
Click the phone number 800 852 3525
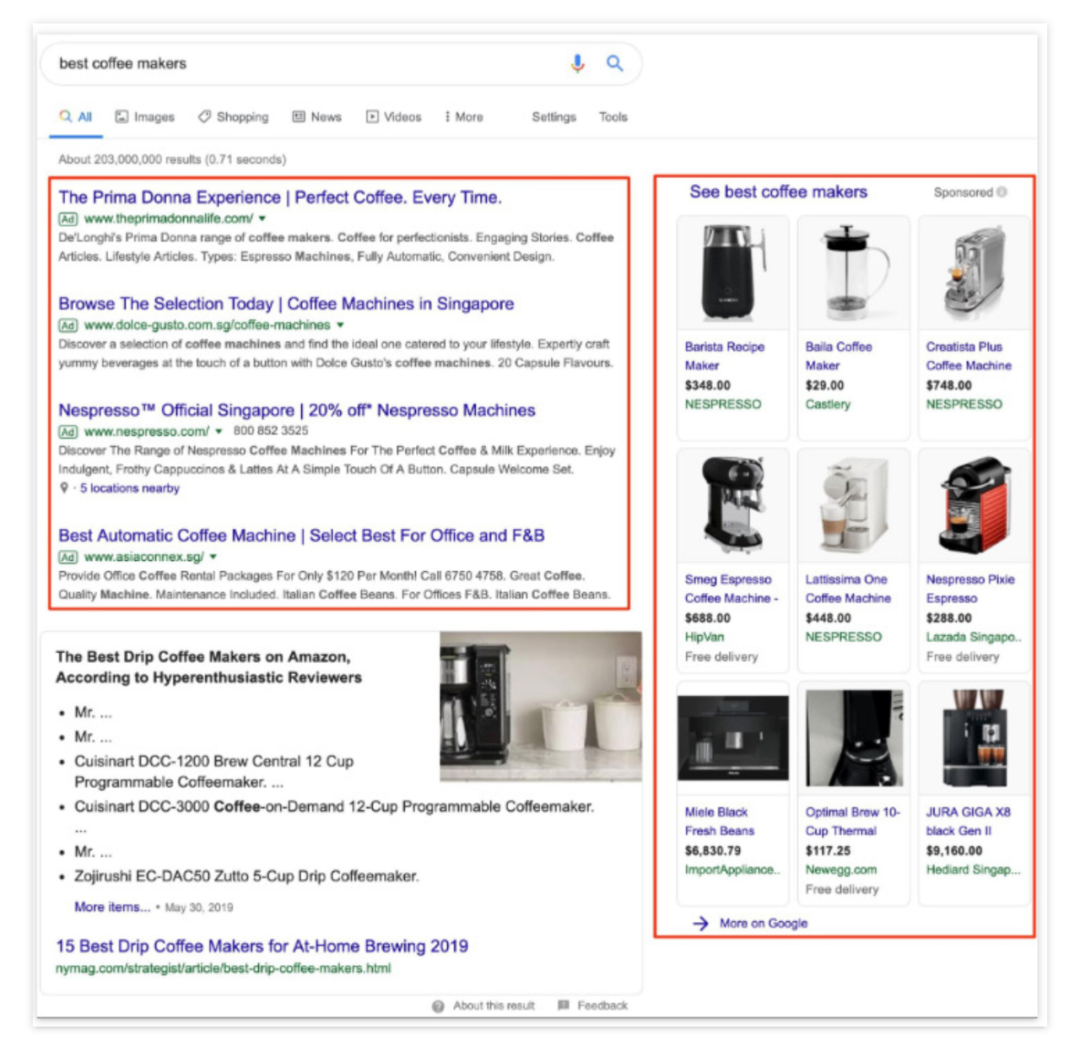270,430
